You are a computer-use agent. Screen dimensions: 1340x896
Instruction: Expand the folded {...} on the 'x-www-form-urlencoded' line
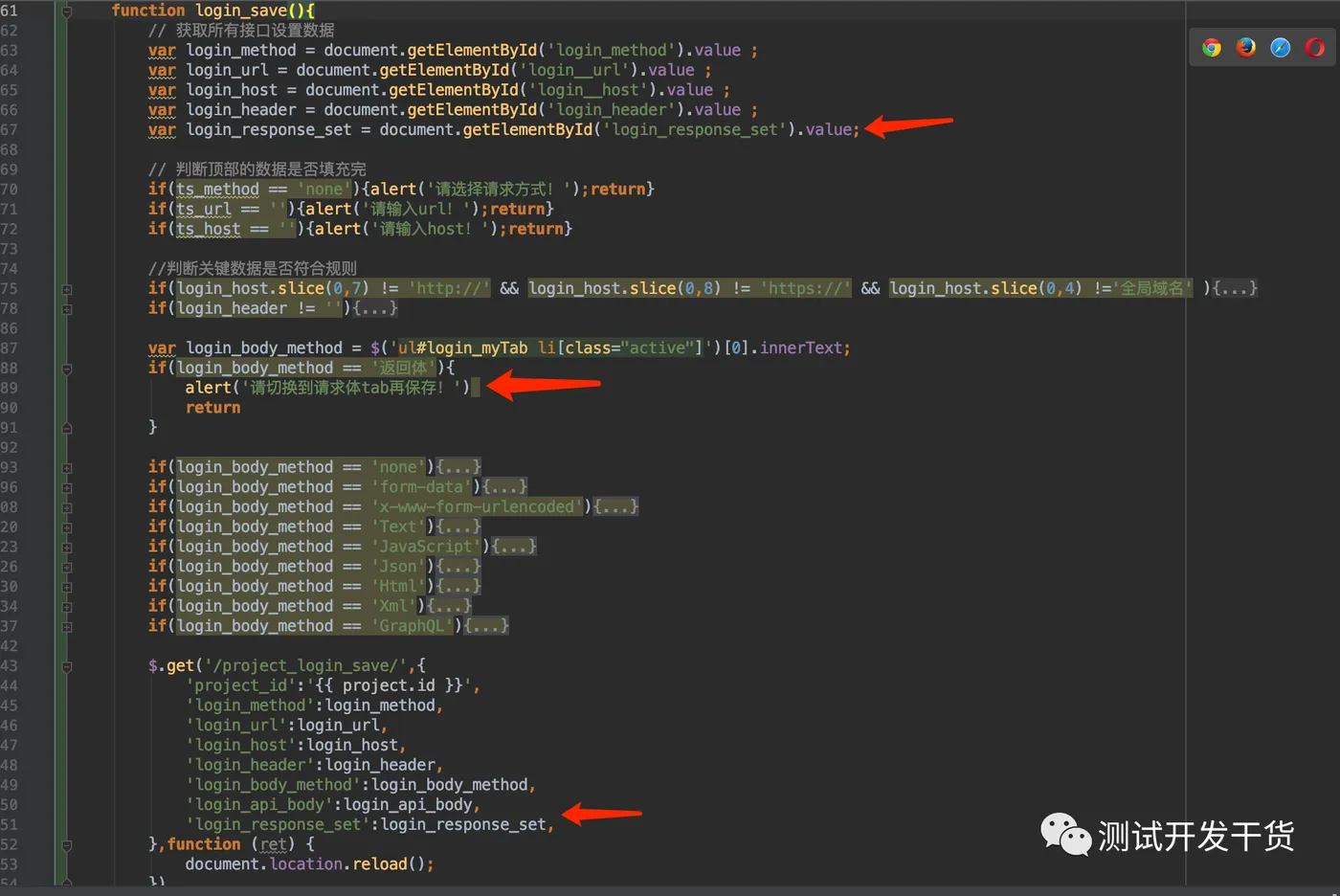point(615,506)
